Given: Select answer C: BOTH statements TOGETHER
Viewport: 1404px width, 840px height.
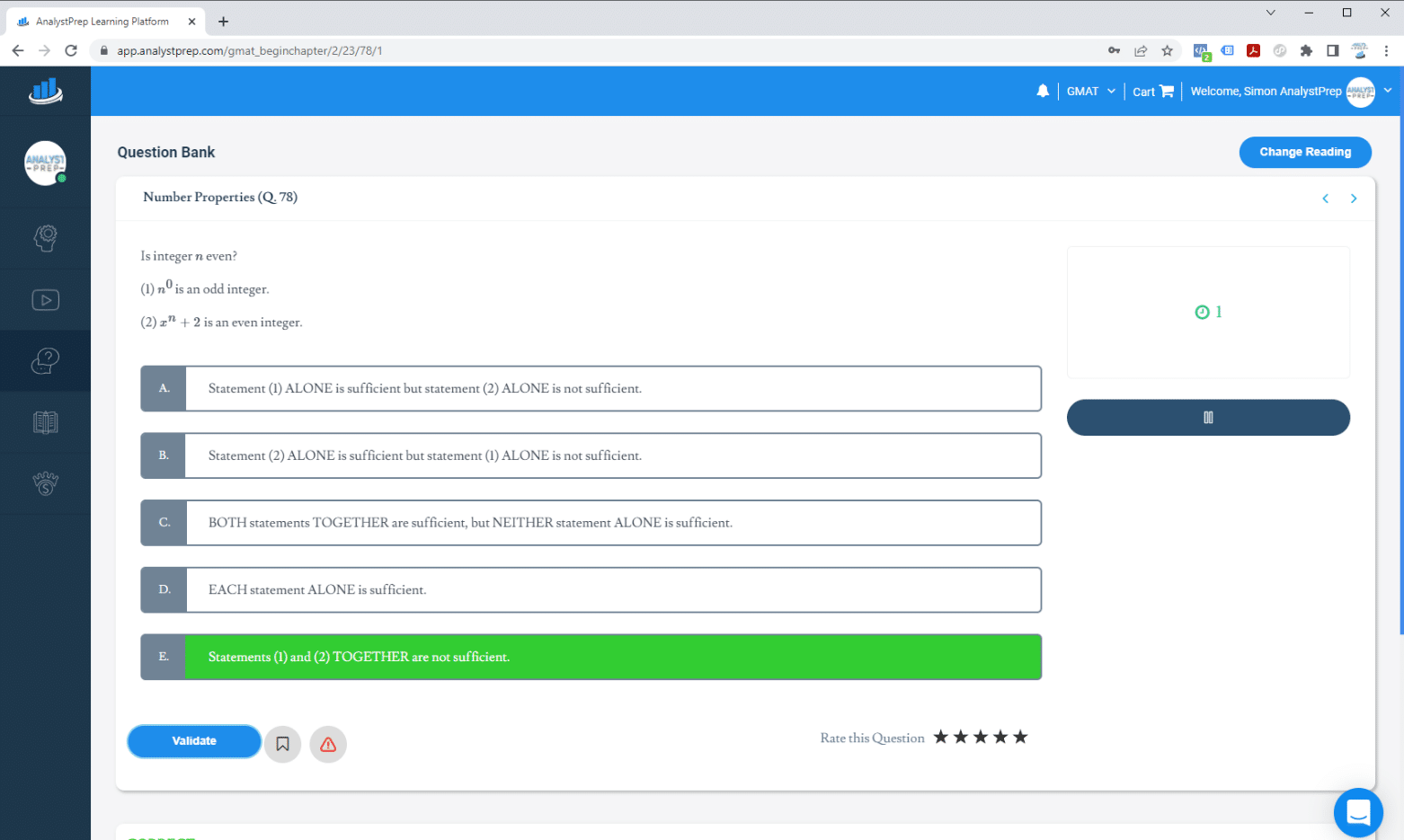Looking at the screenshot, I should pos(591,523).
